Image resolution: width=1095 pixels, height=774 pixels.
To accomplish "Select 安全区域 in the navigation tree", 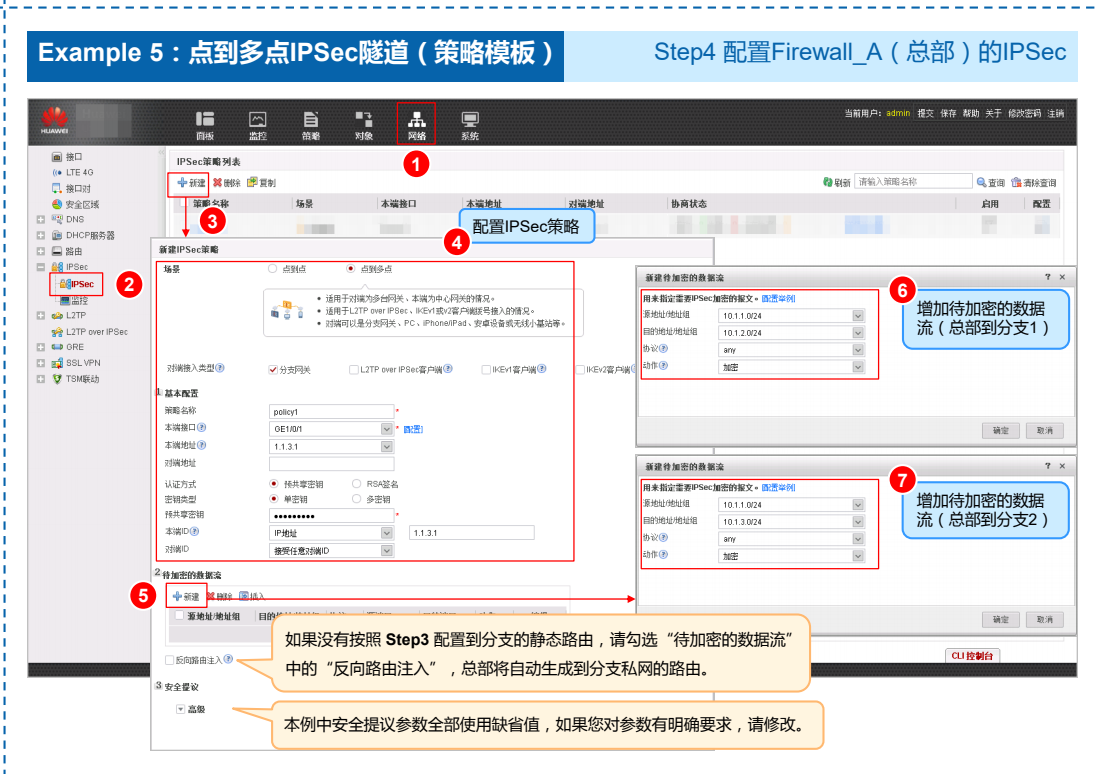I will point(75,205).
